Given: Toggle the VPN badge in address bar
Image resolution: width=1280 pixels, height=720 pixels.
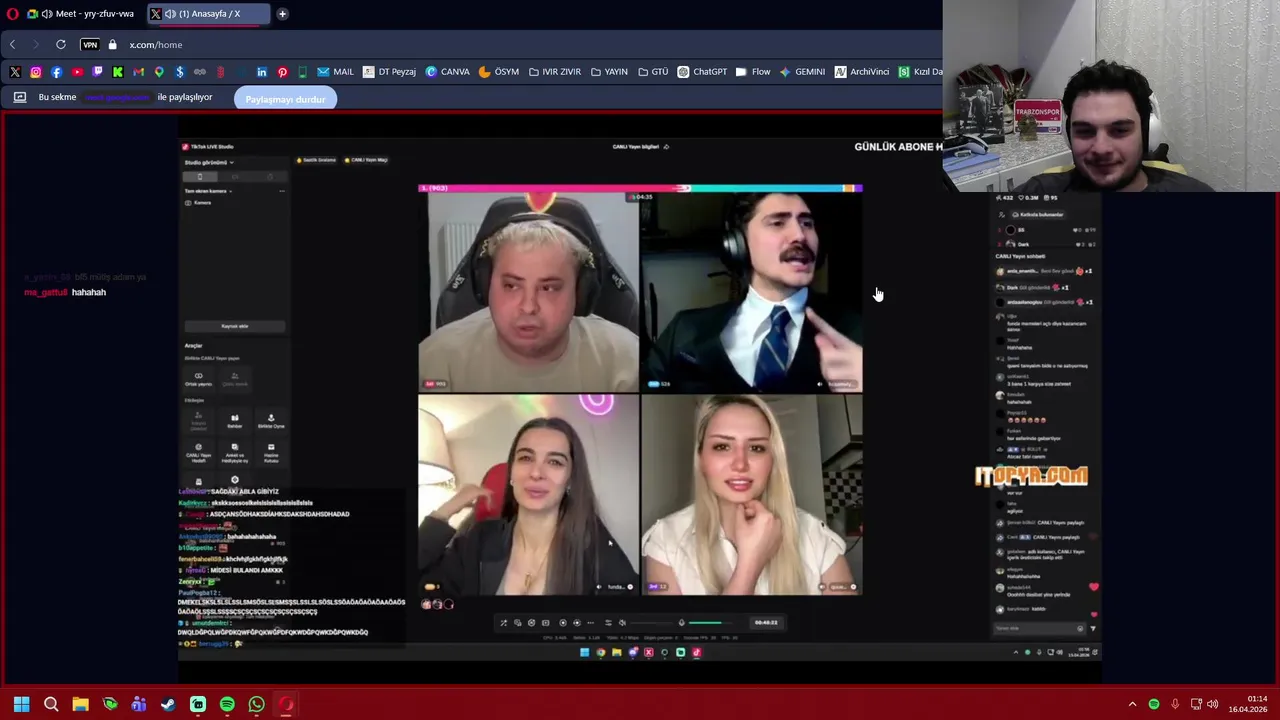Looking at the screenshot, I should click(x=90, y=44).
